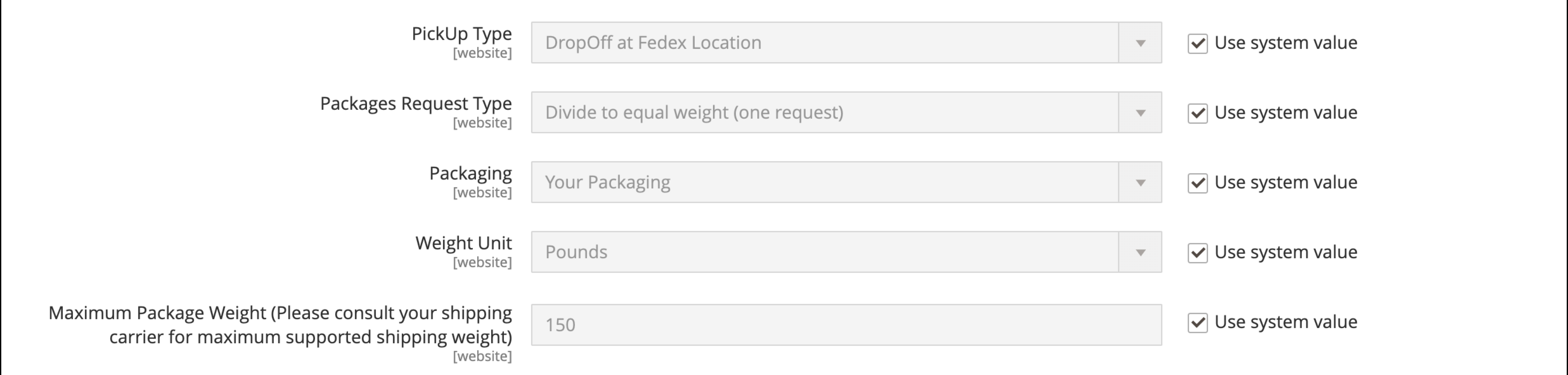Click 'Use system value' text beside Weight Unit
This screenshot has height=375, width=1568.
click(x=1286, y=252)
